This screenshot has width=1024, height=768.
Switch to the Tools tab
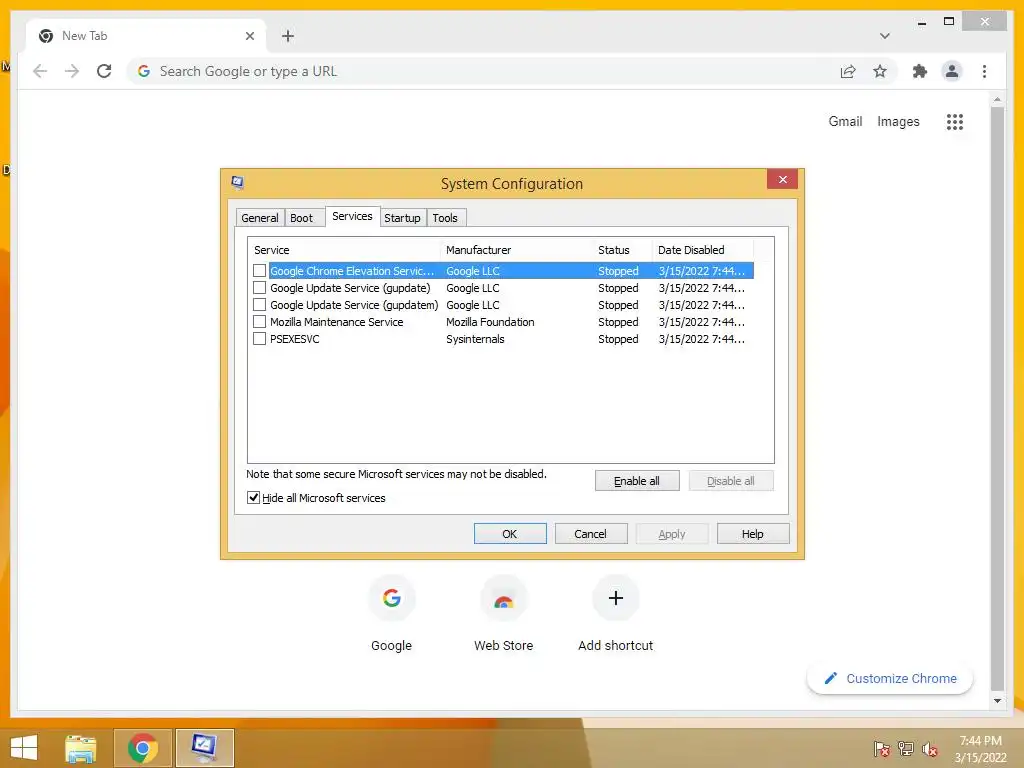pos(445,217)
